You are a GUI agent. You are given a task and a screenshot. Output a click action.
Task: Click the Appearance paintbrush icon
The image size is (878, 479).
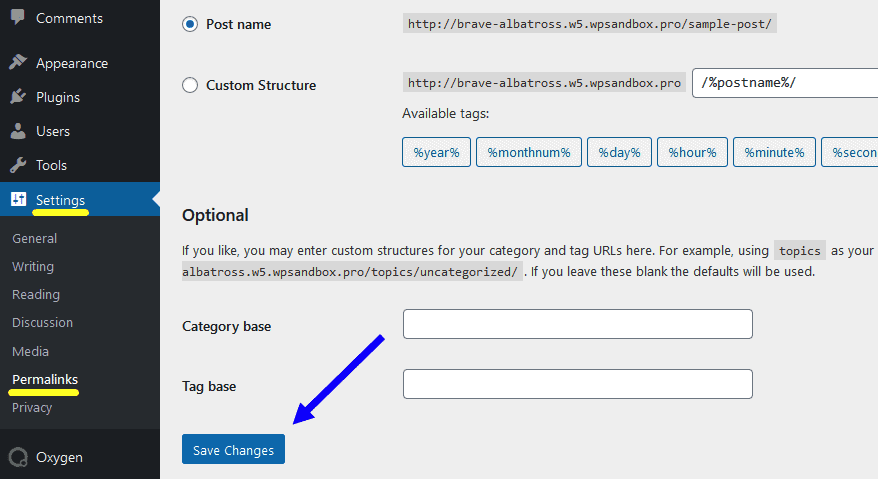pyautogui.click(x=18, y=63)
